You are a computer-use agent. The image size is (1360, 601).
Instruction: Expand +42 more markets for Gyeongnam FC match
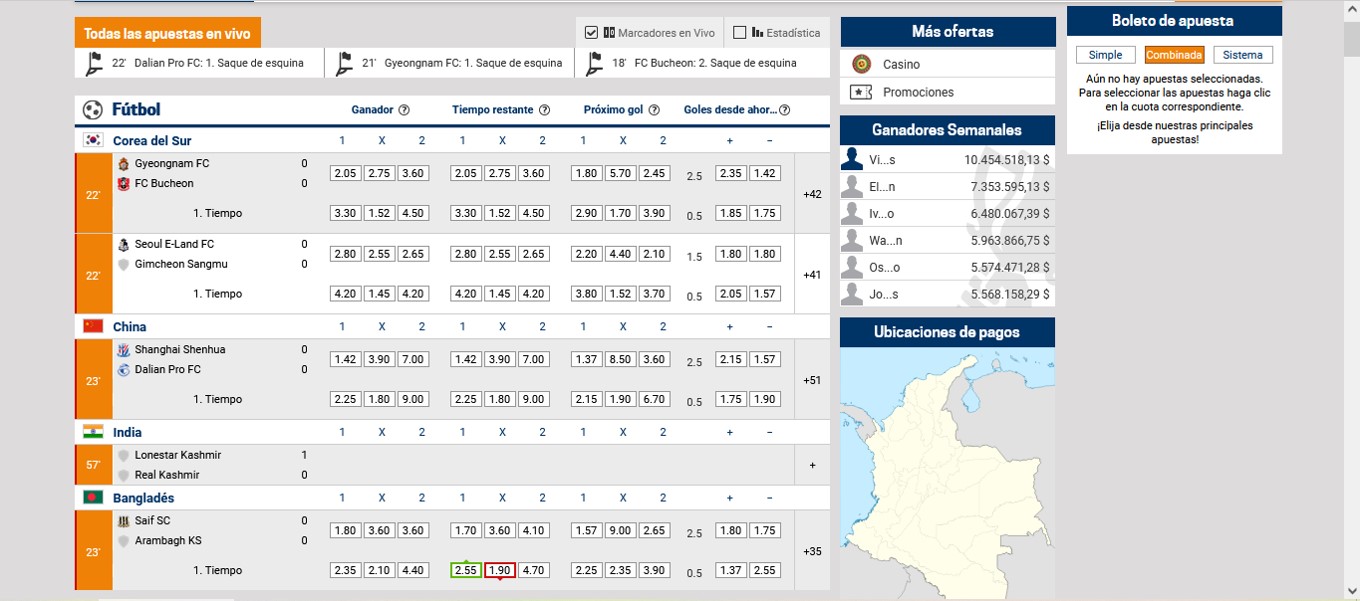pyautogui.click(x=812, y=194)
